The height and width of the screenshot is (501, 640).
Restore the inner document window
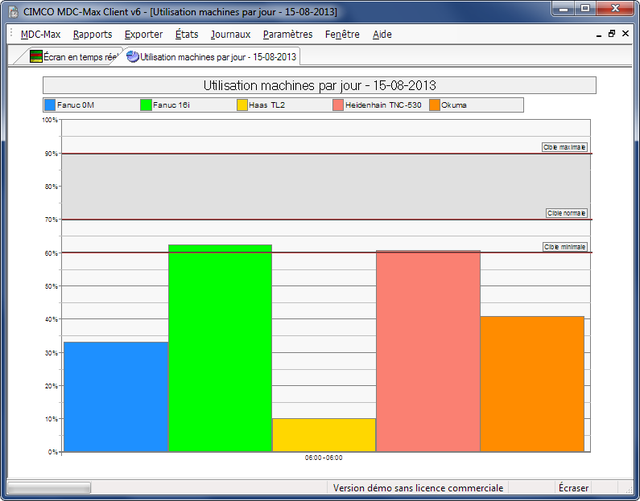point(611,34)
